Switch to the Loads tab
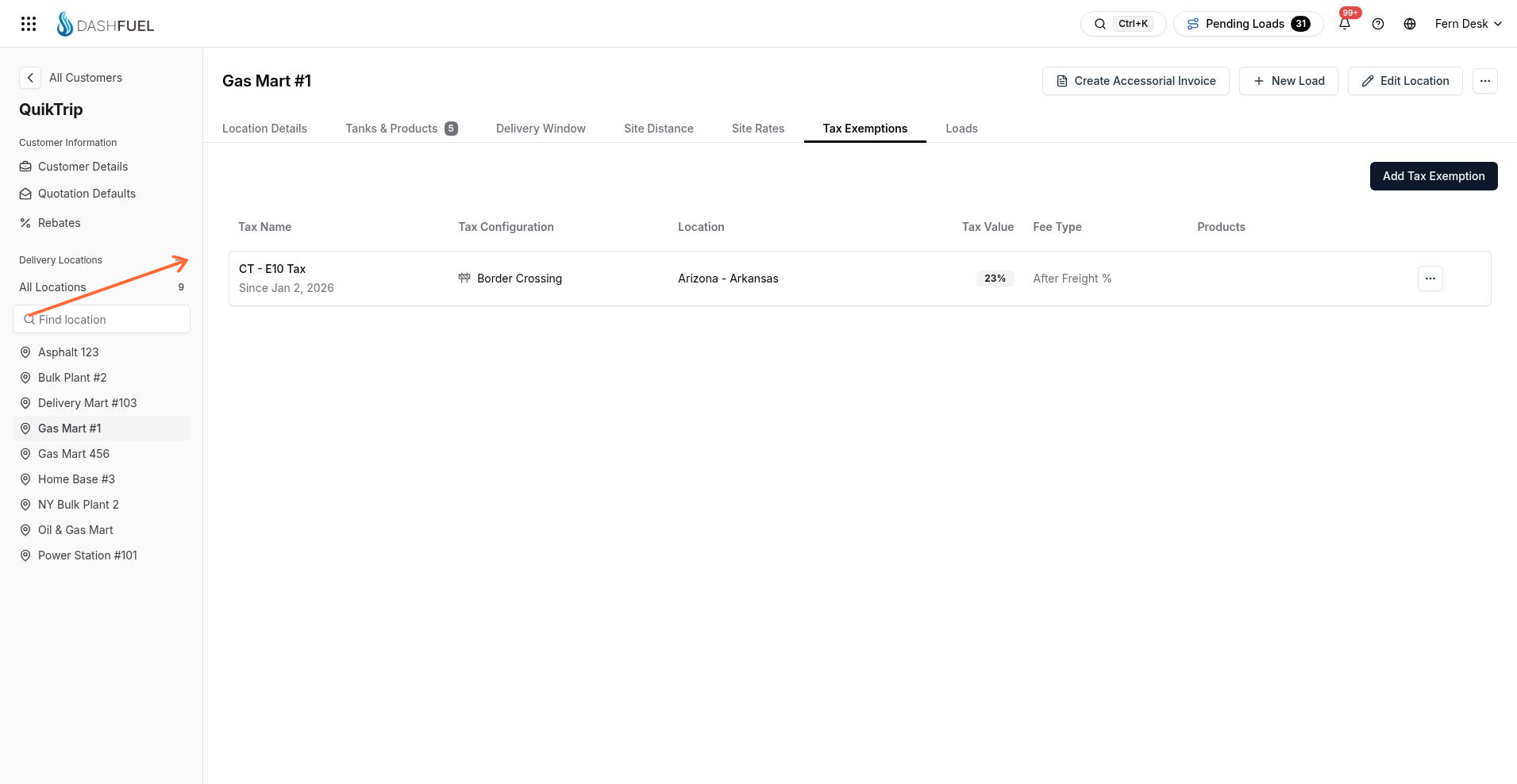The image size is (1517, 784). tap(961, 129)
